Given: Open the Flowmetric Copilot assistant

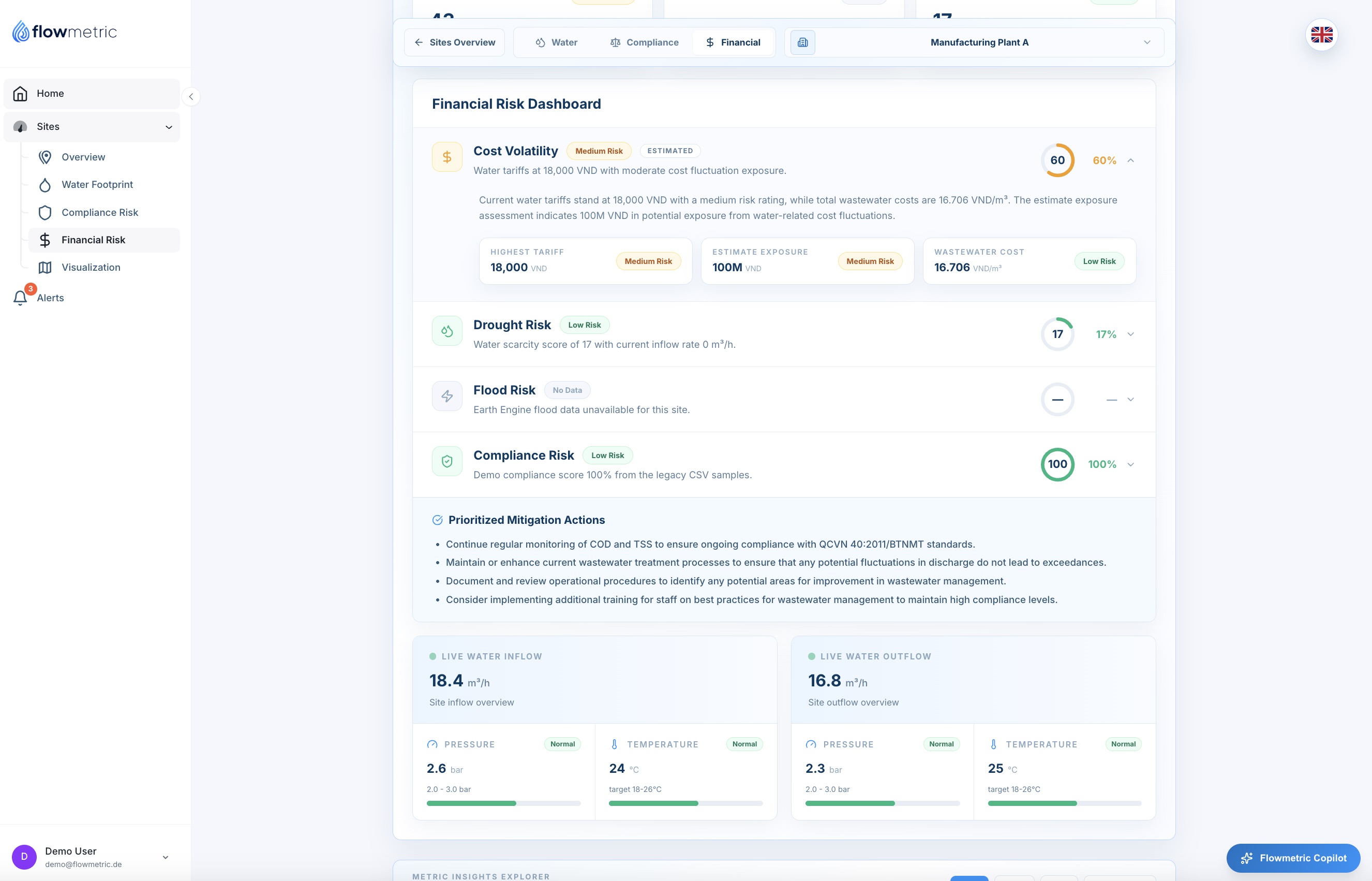Looking at the screenshot, I should 1293,858.
